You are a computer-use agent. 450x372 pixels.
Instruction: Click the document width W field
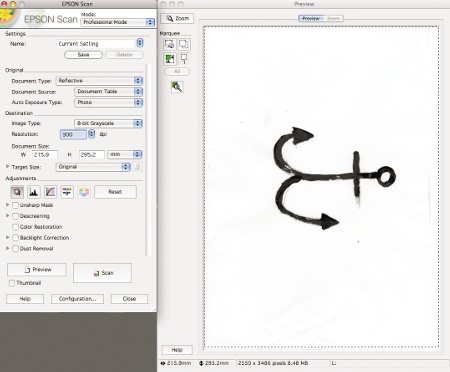point(45,154)
